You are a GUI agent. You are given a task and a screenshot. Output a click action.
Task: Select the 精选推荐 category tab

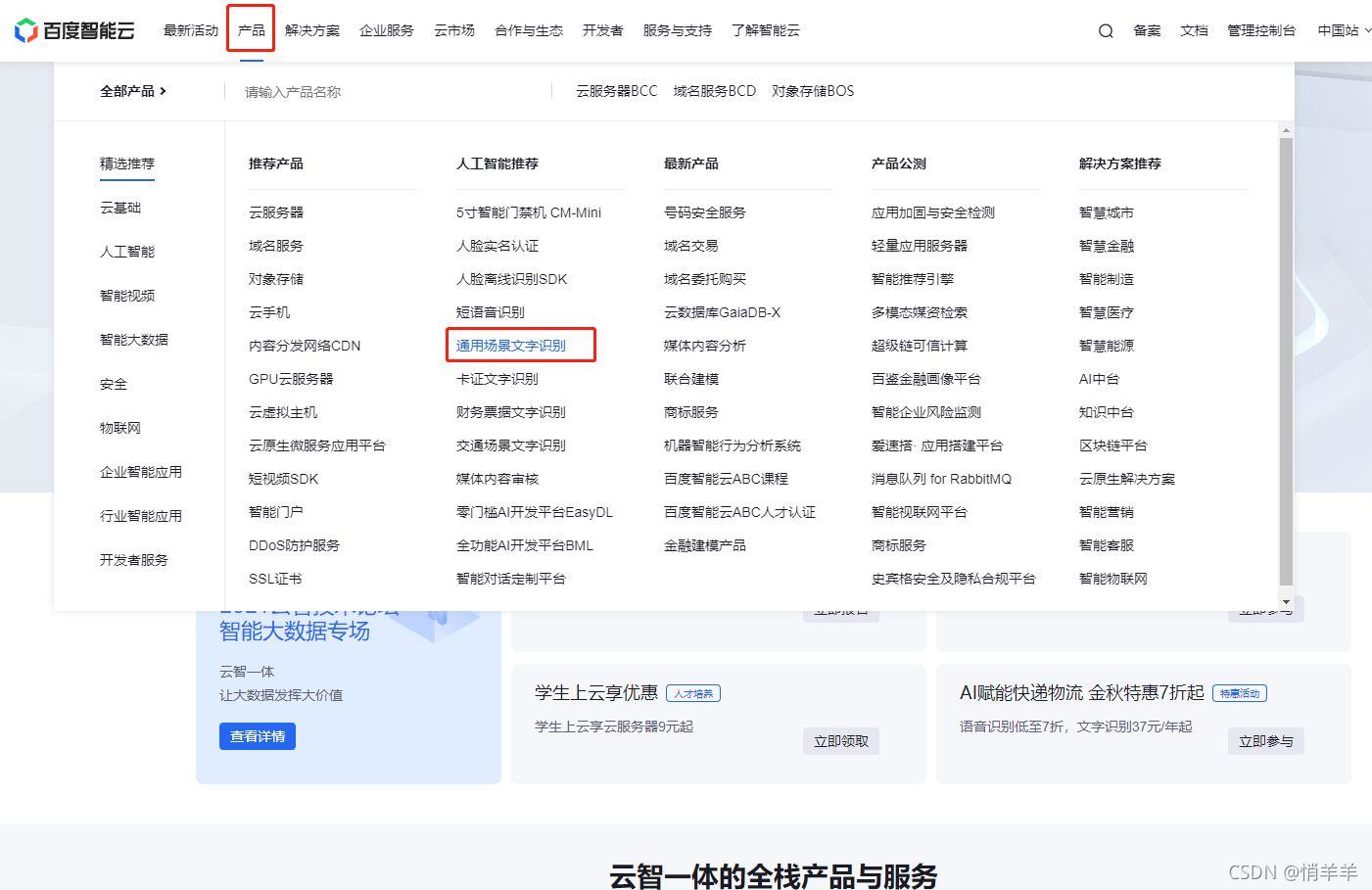coord(127,164)
